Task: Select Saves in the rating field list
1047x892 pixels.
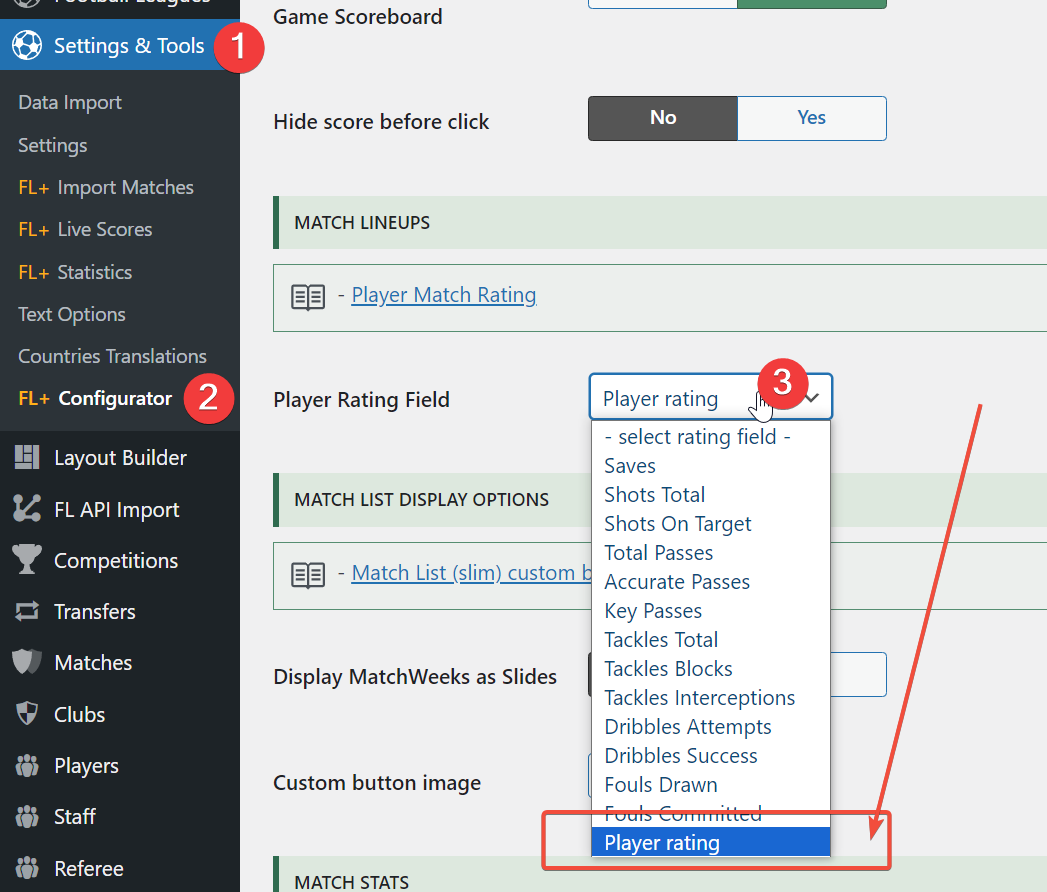Action: click(x=710, y=465)
